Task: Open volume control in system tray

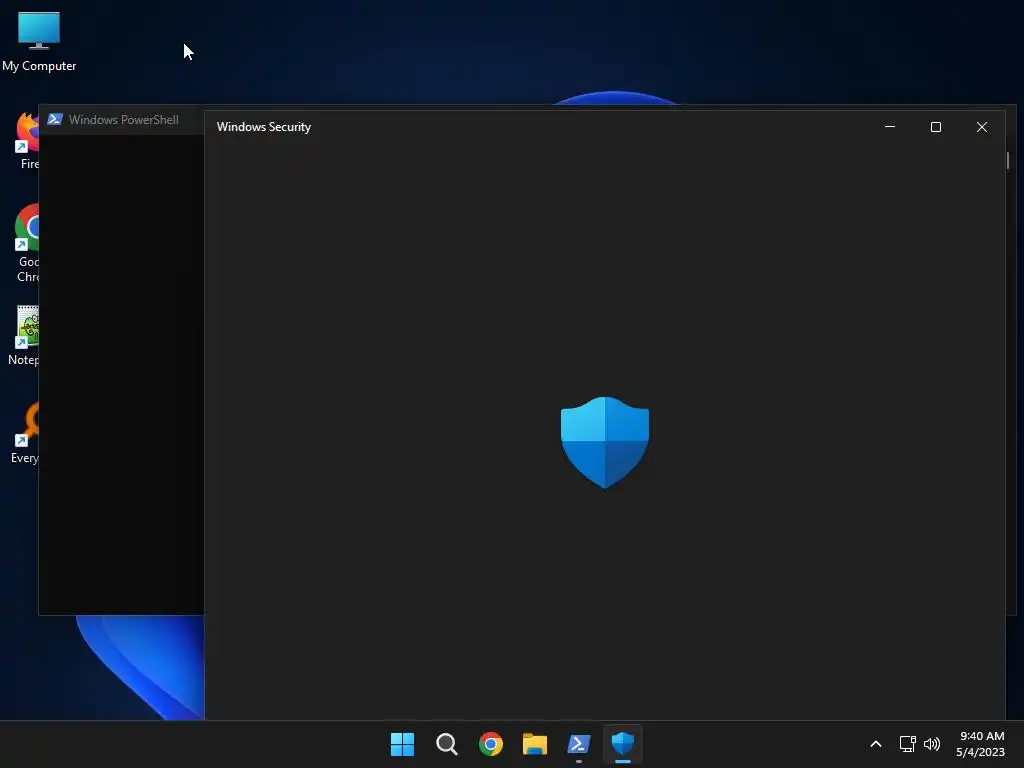Action: 932,744
